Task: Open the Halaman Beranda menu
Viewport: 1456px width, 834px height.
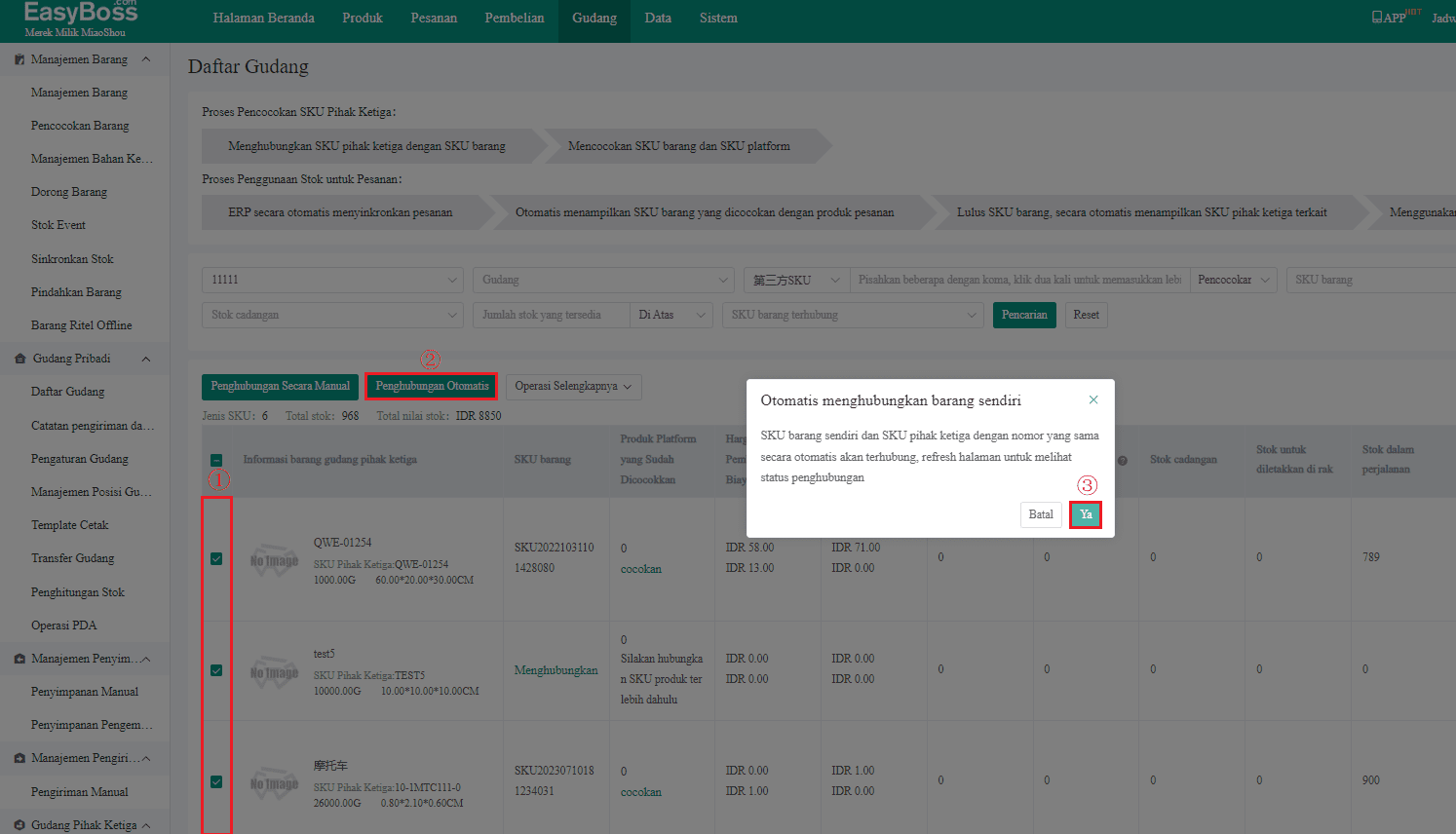Action: tap(263, 19)
